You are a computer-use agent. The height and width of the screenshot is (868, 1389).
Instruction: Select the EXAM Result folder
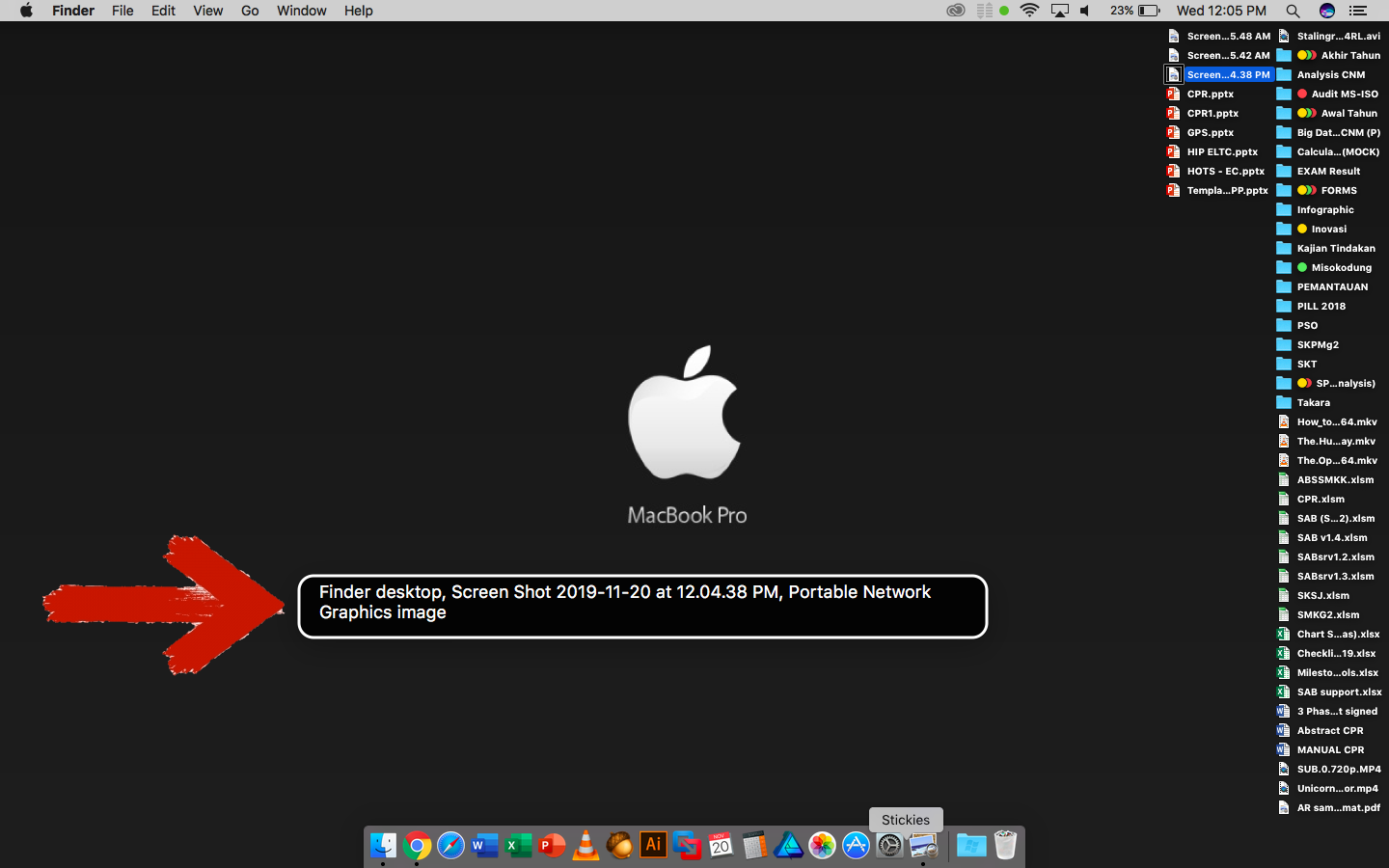click(1319, 171)
